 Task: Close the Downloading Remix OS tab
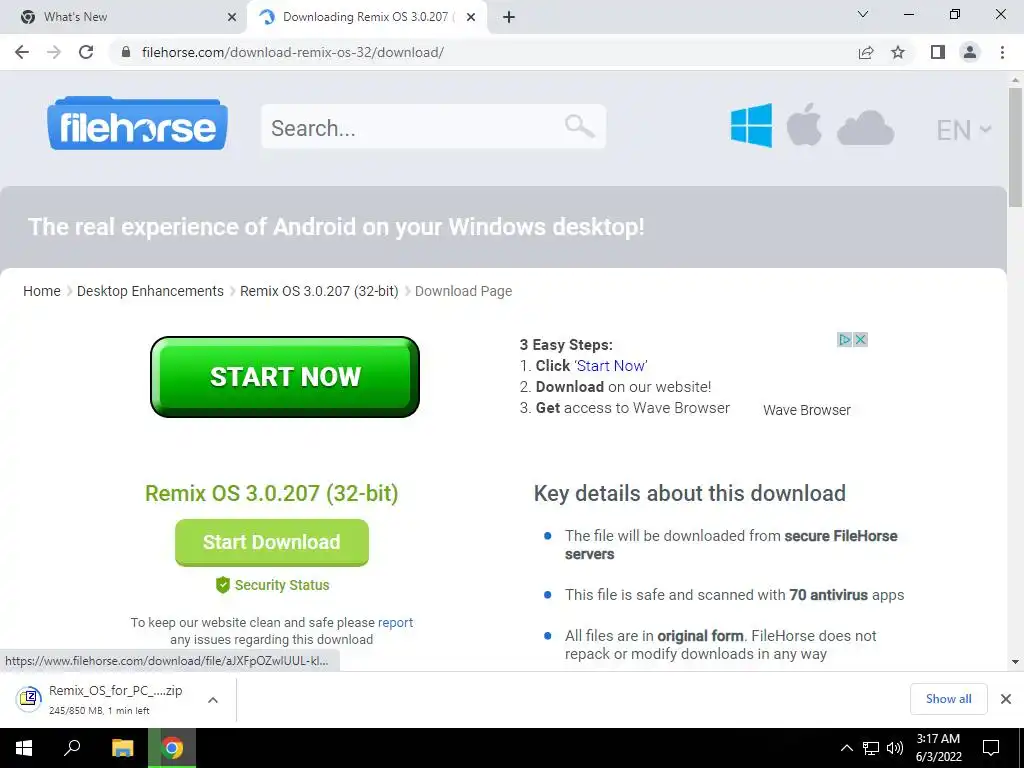(x=471, y=17)
